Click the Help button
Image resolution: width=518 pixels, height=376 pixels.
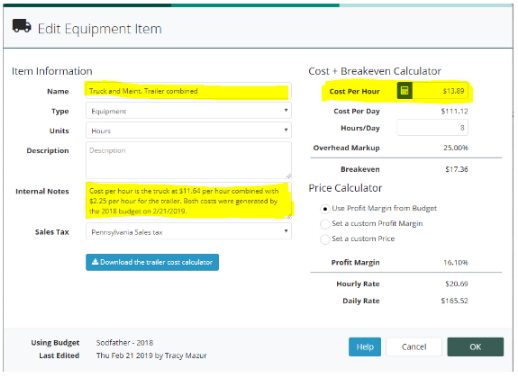point(365,347)
